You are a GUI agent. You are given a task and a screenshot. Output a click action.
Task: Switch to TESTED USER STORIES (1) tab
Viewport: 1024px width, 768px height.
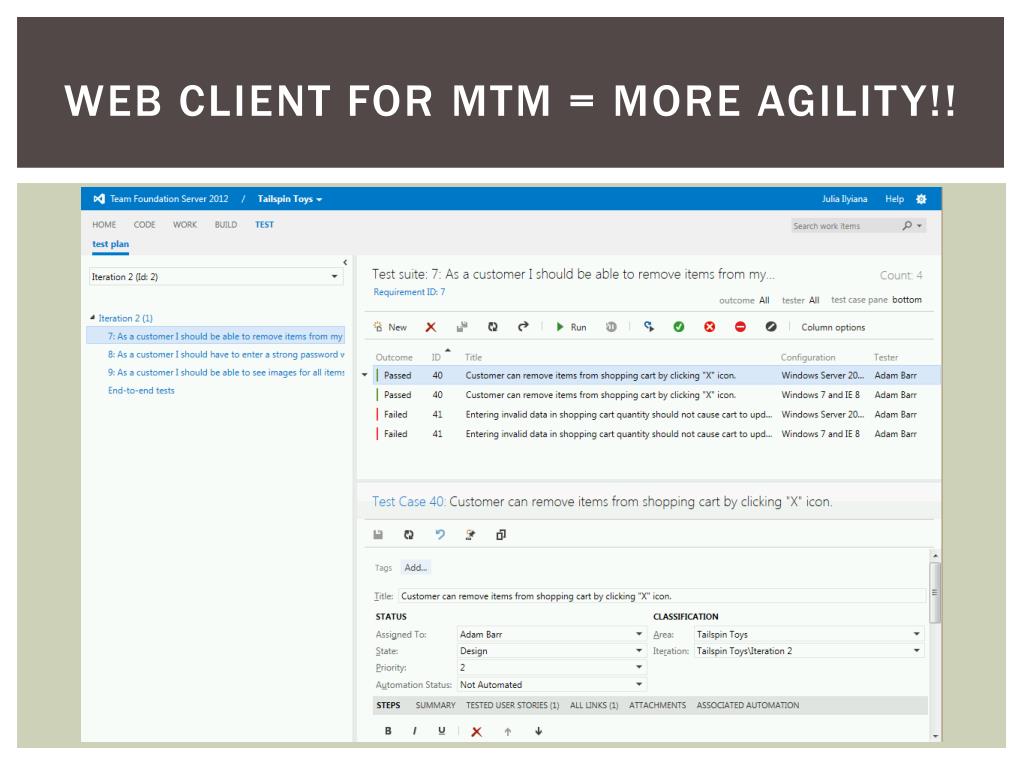pyautogui.click(x=513, y=705)
